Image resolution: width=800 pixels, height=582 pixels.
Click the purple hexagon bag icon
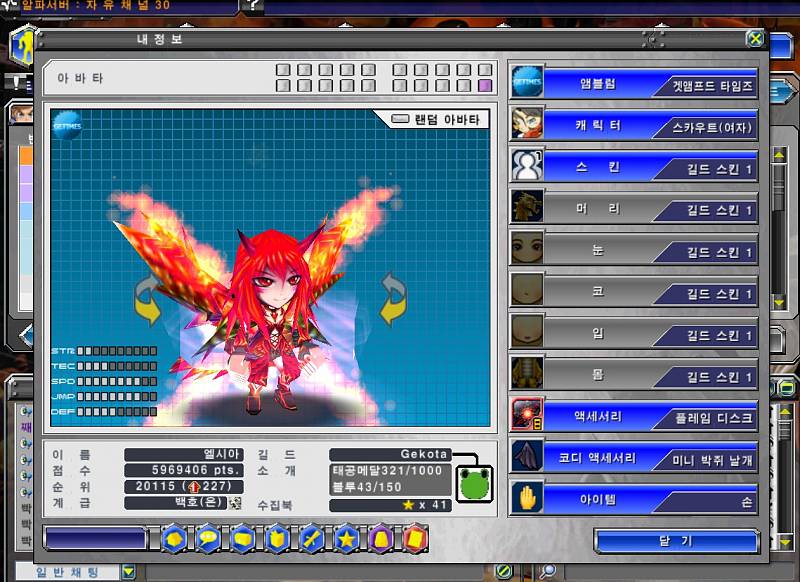tap(381, 539)
